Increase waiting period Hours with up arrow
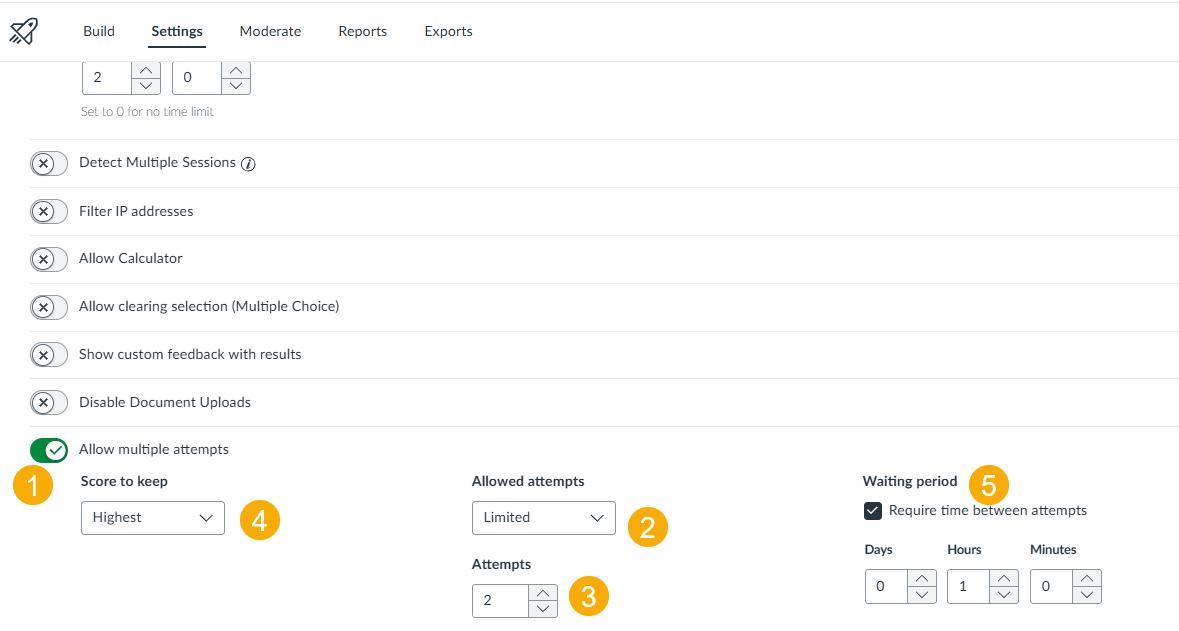Image resolution: width=1179 pixels, height=631 pixels. pyautogui.click(x=1004, y=578)
